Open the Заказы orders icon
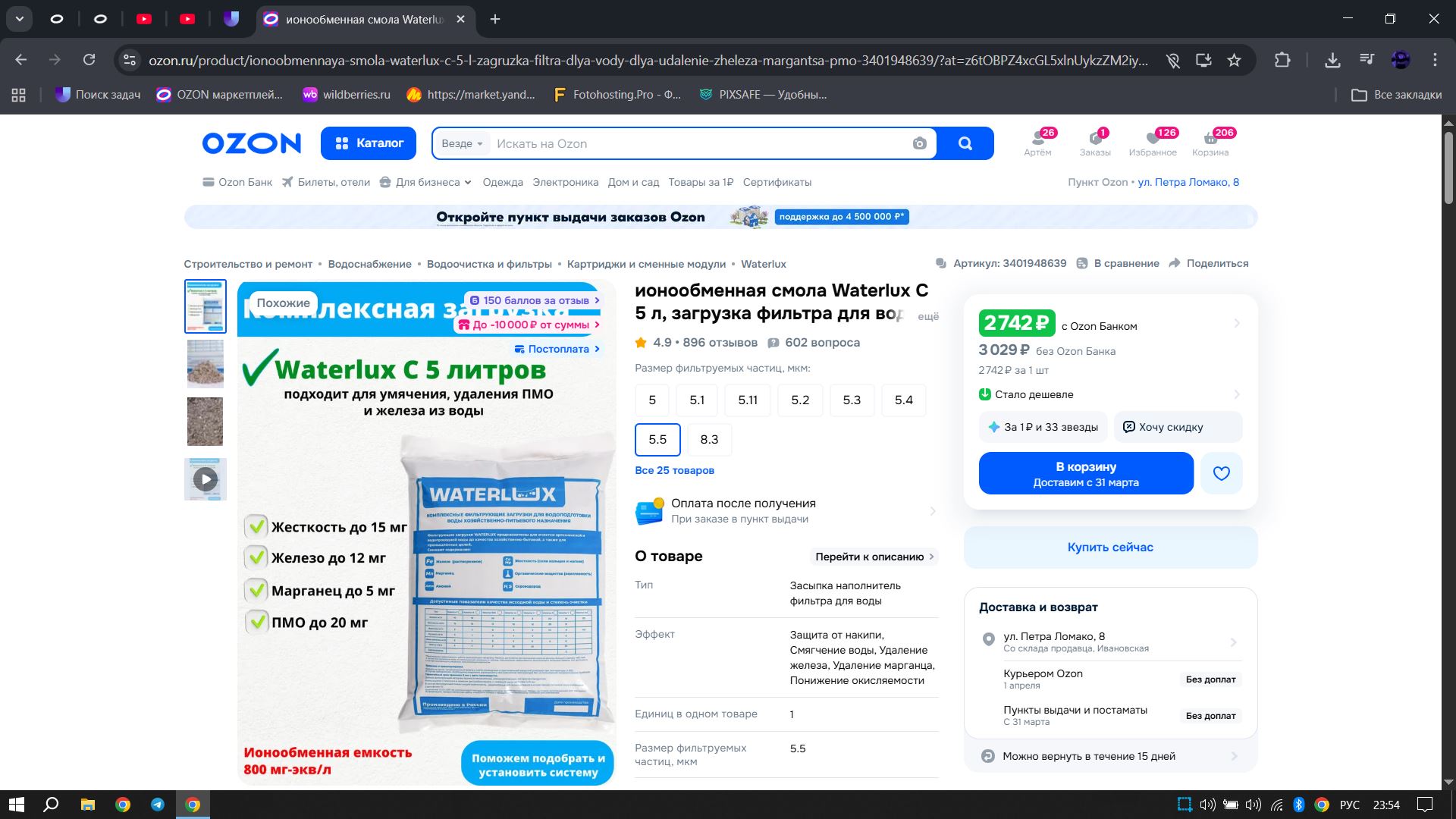1456x819 pixels. tap(1095, 140)
